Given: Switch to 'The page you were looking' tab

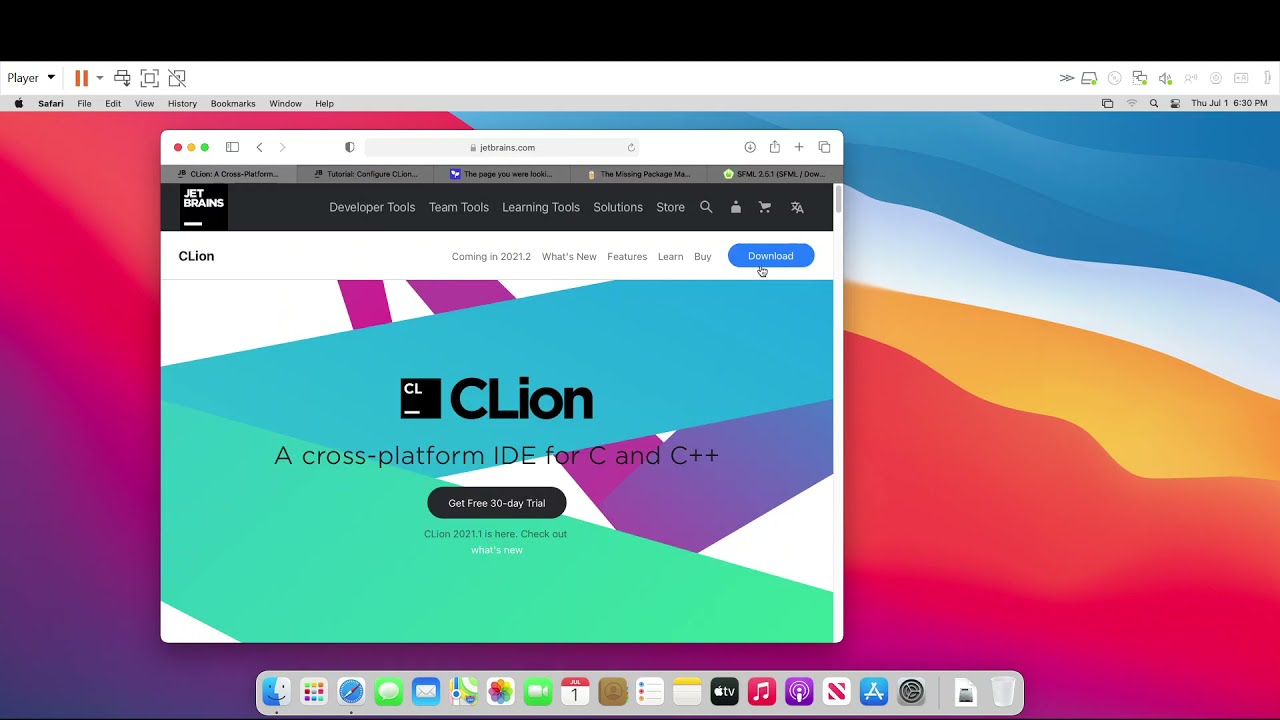Looking at the screenshot, I should (x=501, y=174).
